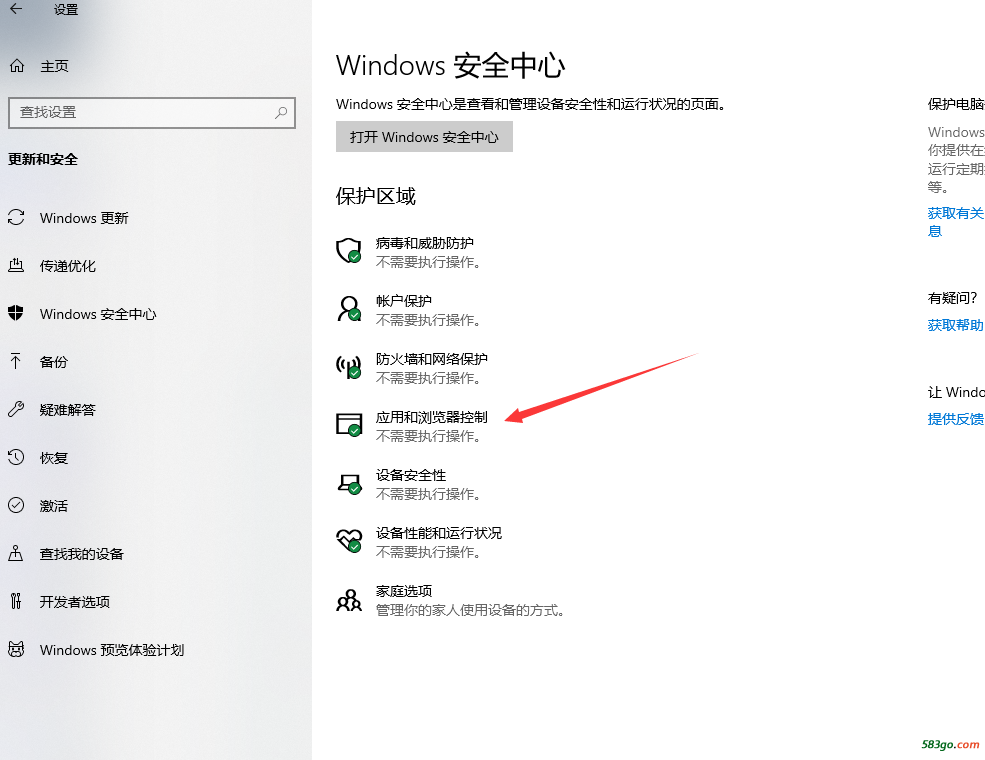Click the 传递优化 delivery icon

click(16, 266)
